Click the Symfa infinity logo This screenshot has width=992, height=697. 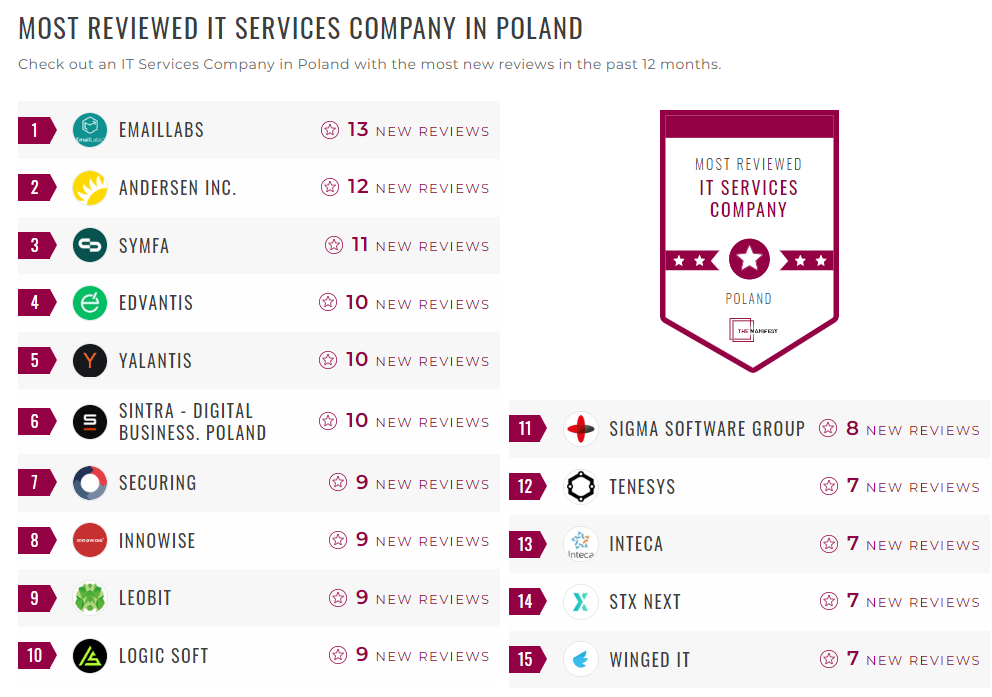pyautogui.click(x=89, y=245)
